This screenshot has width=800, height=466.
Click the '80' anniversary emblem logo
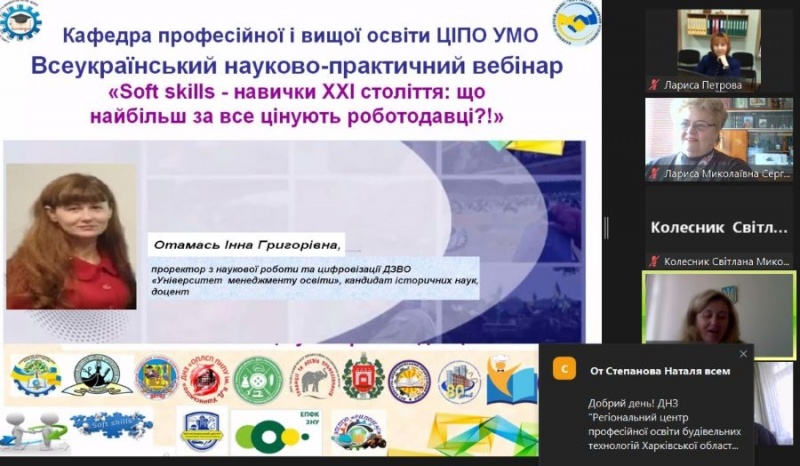[459, 381]
